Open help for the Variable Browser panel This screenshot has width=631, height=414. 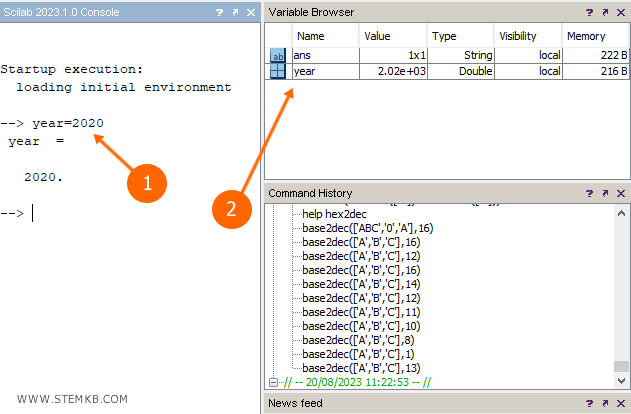tap(589, 12)
